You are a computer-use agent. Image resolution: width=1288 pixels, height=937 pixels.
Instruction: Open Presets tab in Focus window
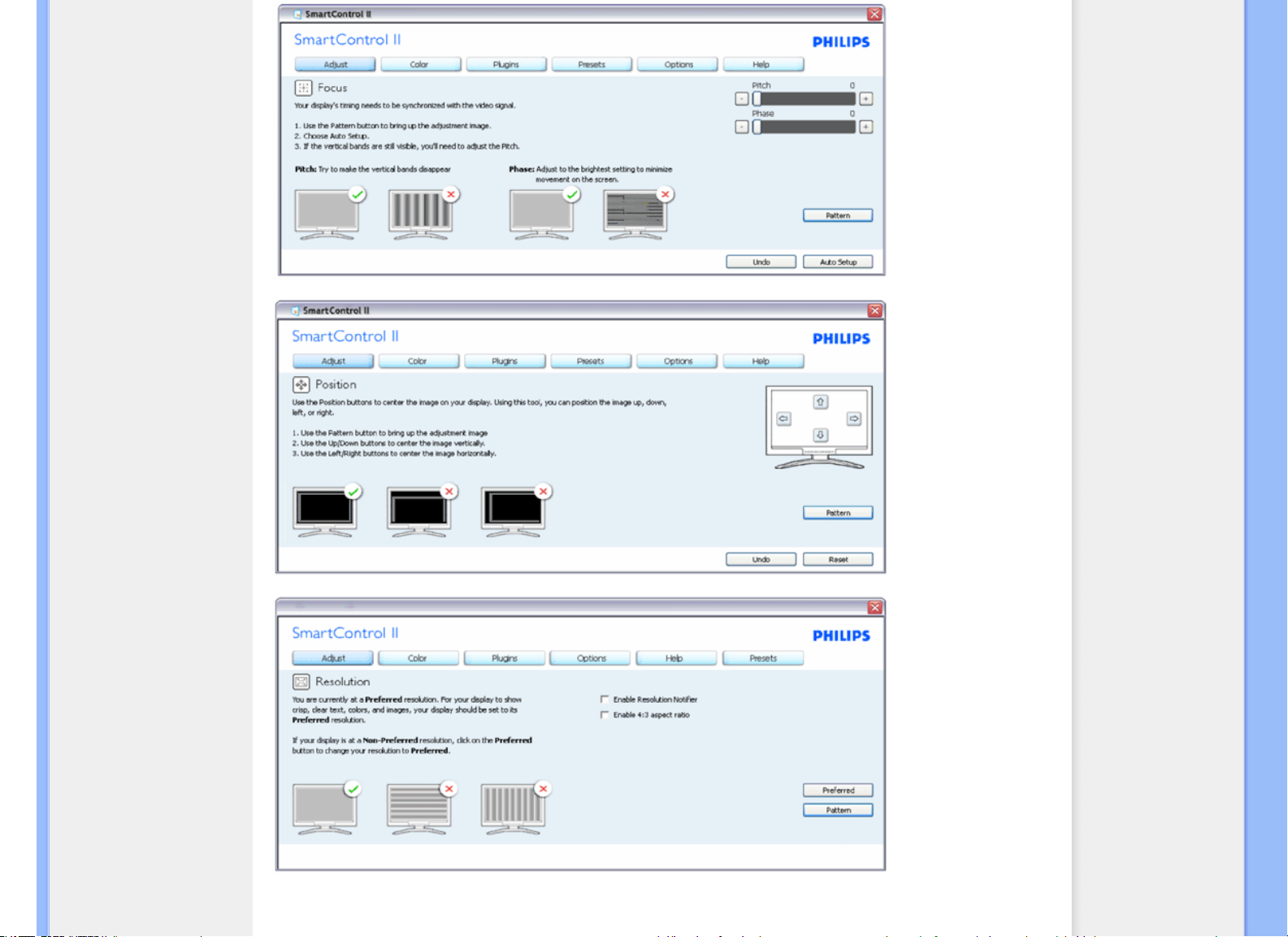(592, 64)
